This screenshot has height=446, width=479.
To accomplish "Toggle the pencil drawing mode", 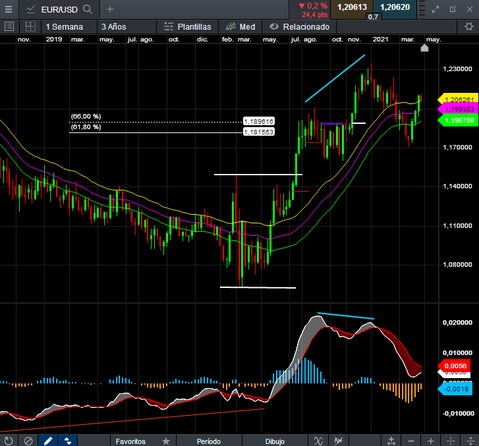I will tap(48, 441).
